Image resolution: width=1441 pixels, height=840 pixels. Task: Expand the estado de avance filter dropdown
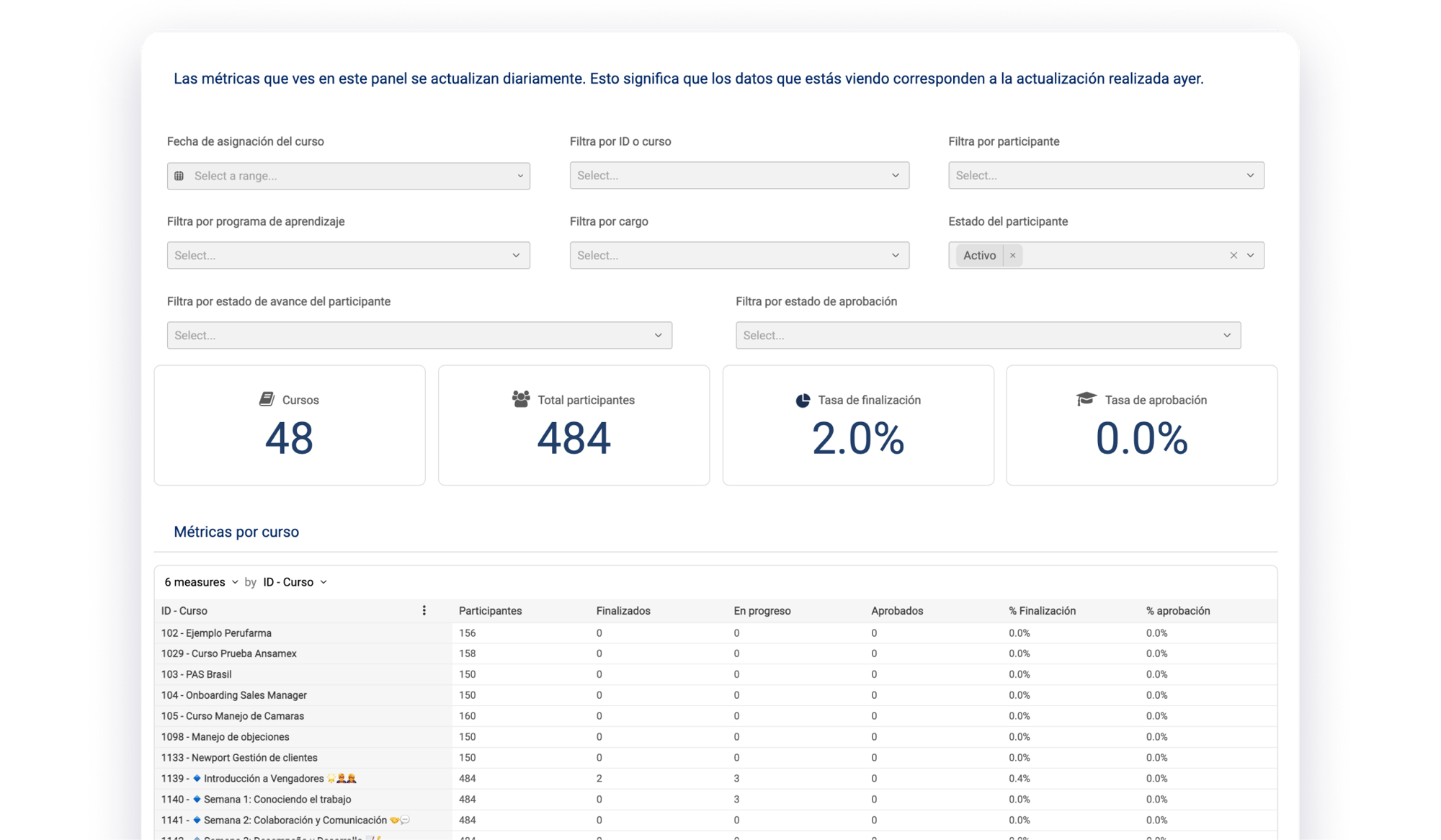coord(419,335)
